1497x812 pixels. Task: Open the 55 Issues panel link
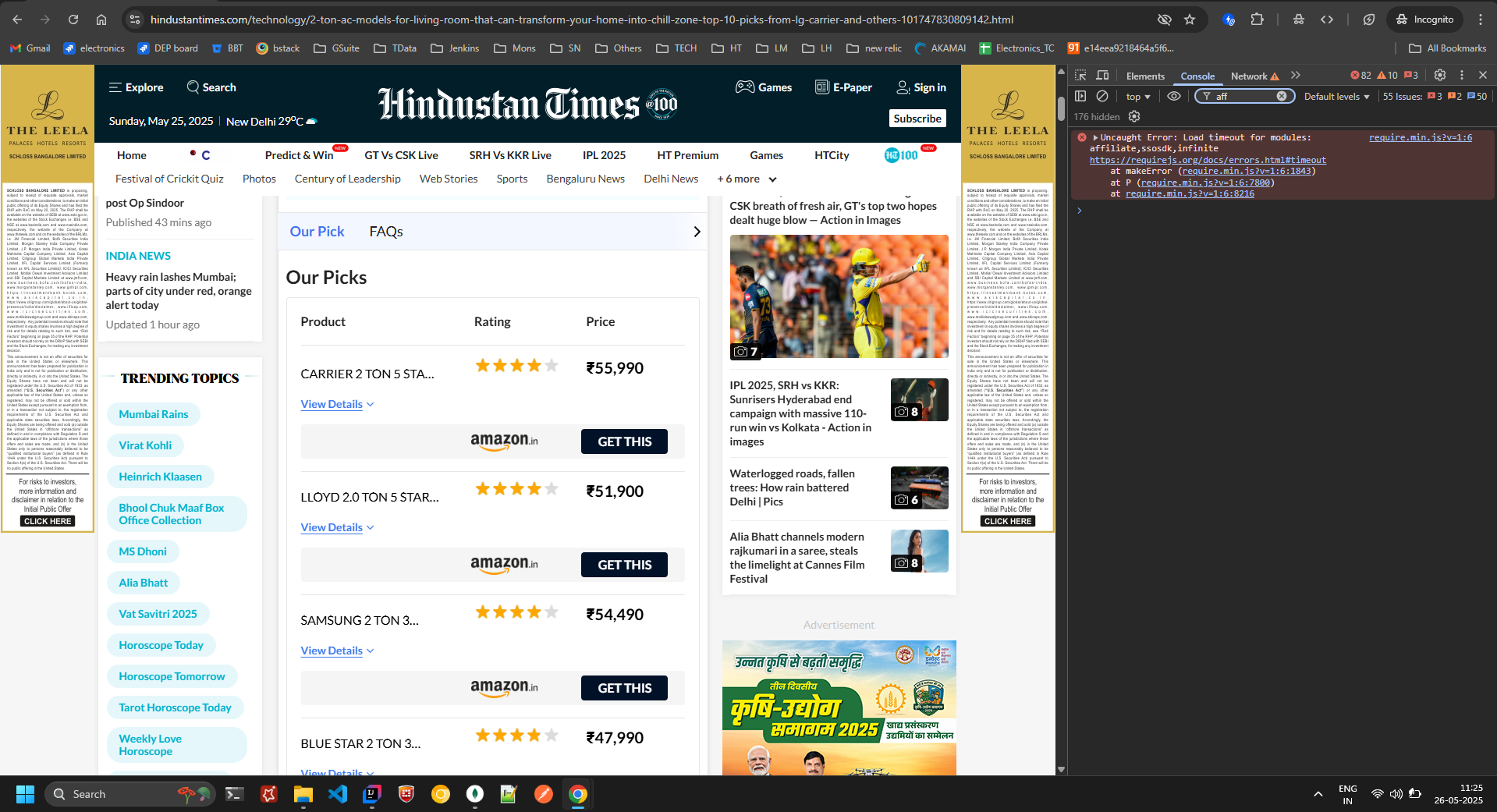1435,97
